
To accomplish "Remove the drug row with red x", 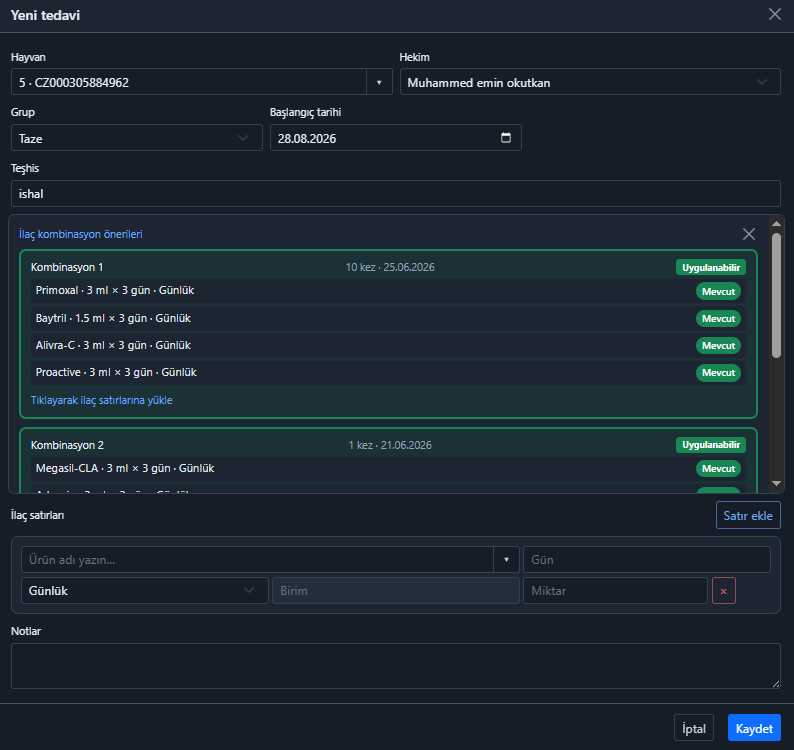I will point(724,590).
